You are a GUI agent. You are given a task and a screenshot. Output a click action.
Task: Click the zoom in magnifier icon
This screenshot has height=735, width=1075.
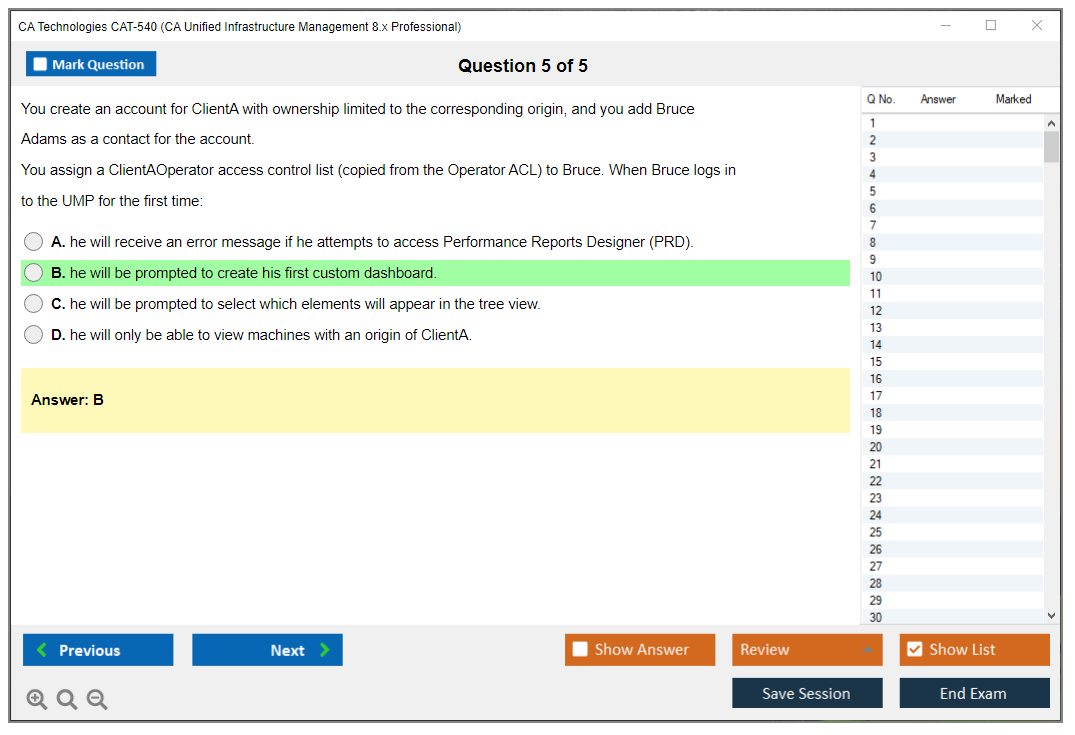click(37, 700)
